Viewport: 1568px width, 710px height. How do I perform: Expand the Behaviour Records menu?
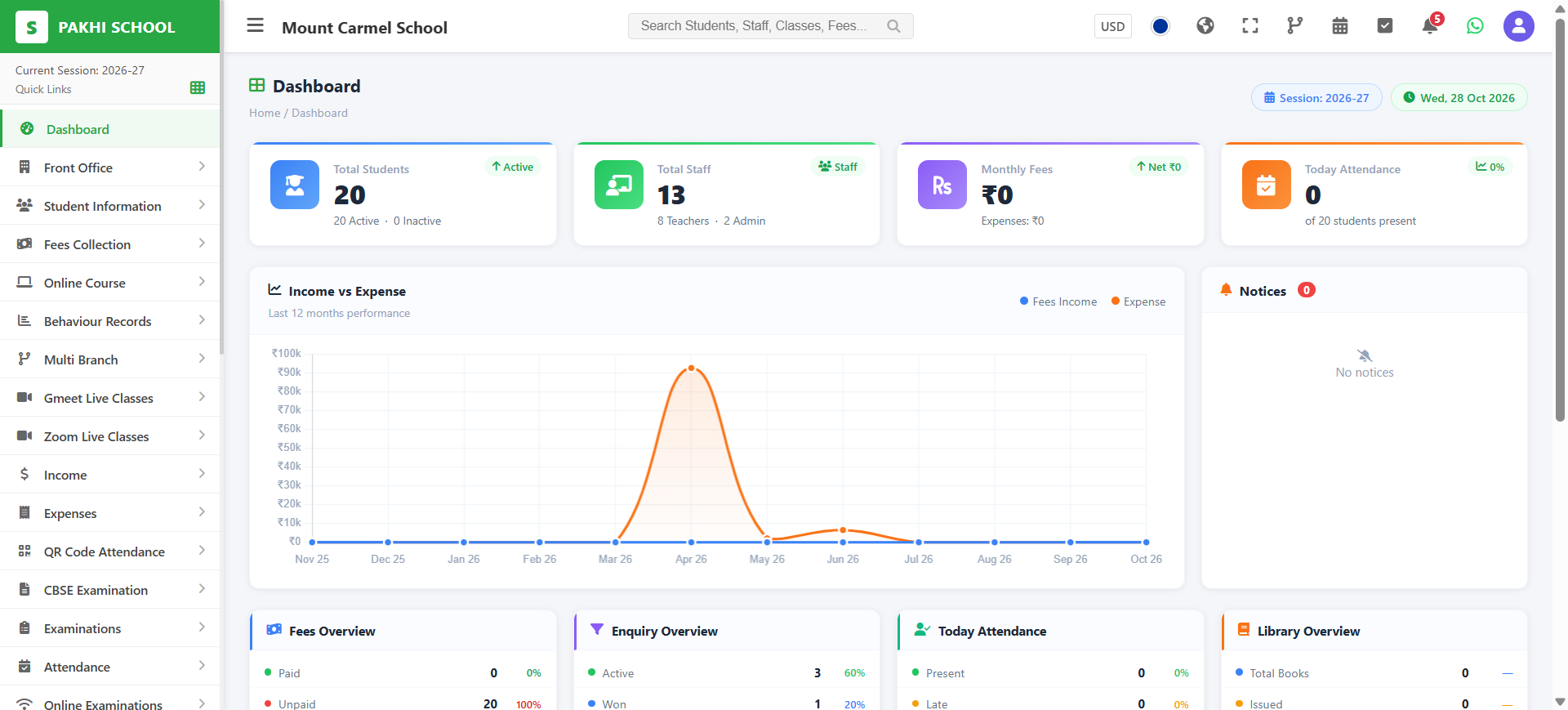(110, 321)
